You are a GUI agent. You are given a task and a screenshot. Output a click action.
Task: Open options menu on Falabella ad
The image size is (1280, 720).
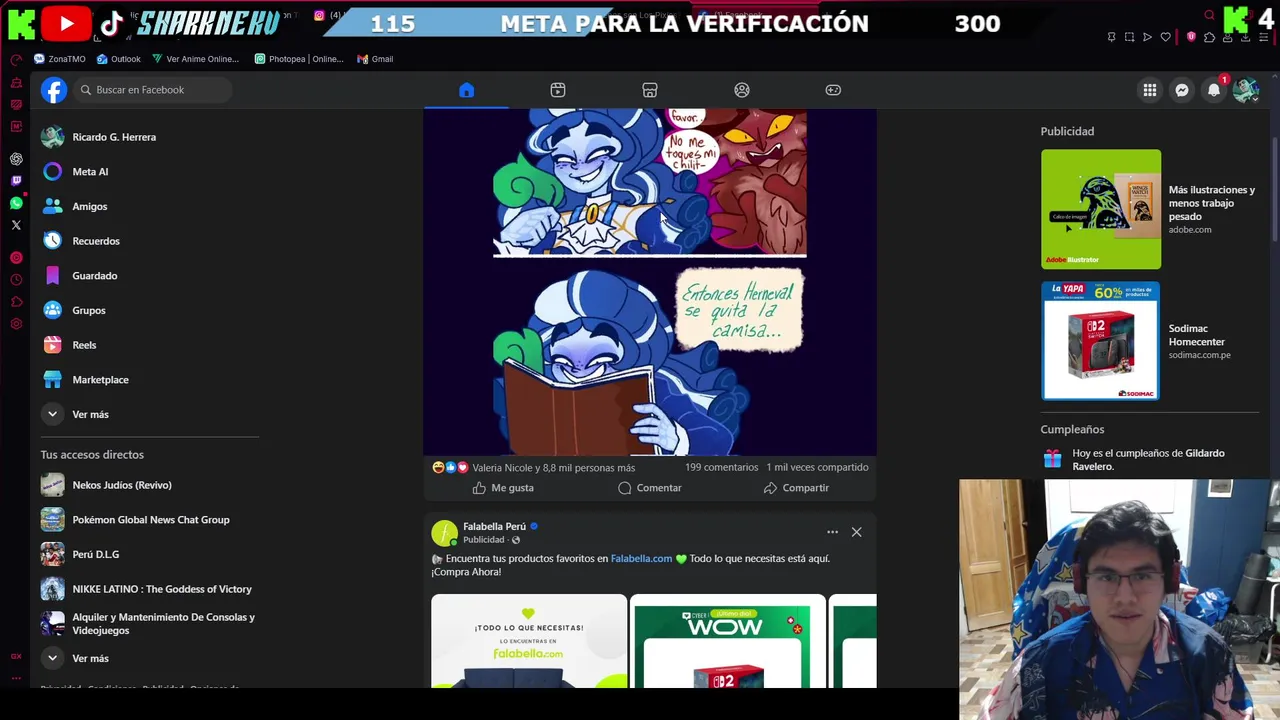click(832, 532)
